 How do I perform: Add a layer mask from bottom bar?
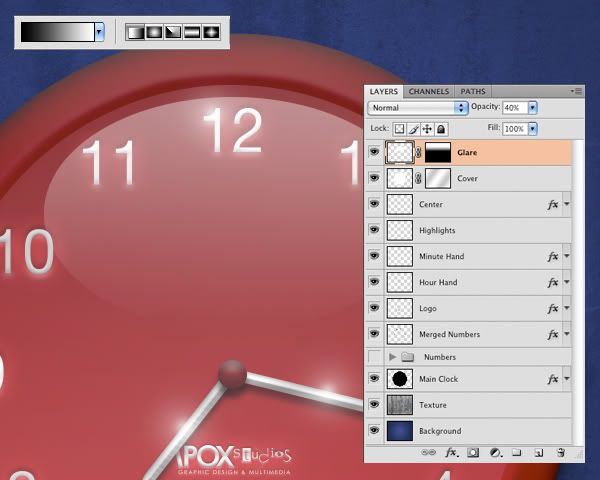473,453
